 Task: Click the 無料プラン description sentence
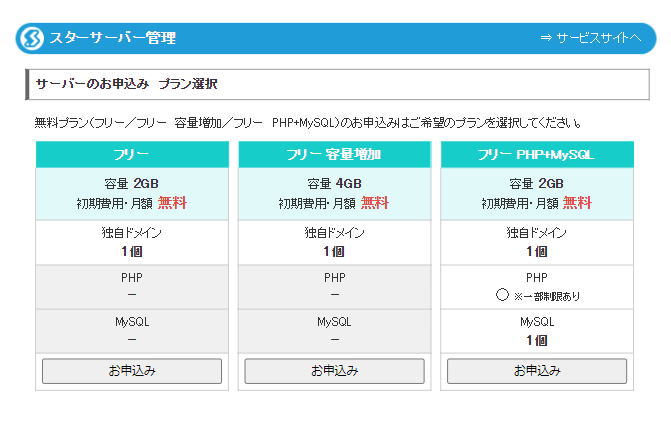tap(308, 123)
